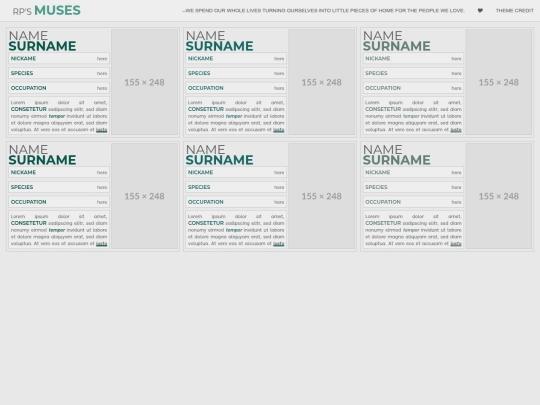540x405 pixels.
Task: Select the NICKAME row in the top-middle card
Action: pos(236,59)
